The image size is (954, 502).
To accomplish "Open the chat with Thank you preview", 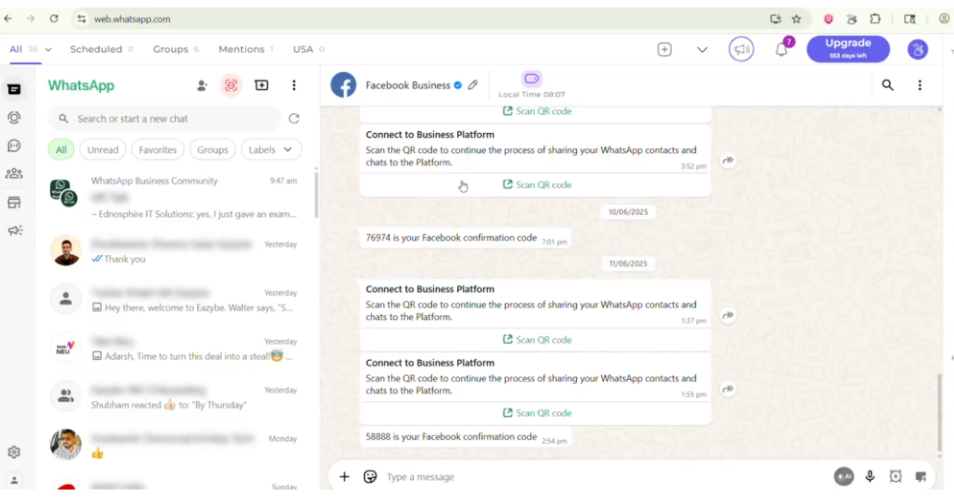I will (175, 251).
